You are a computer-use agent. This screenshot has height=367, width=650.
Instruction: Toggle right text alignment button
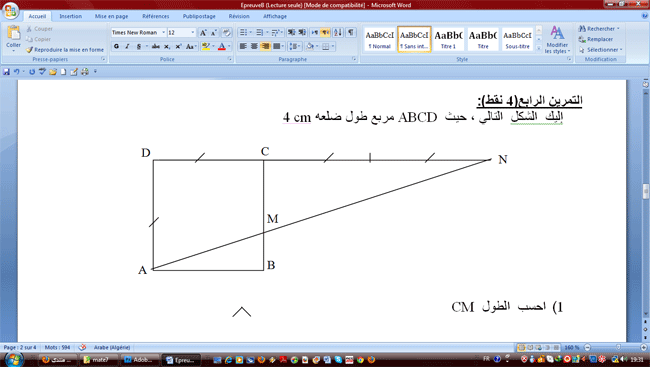(x=265, y=46)
